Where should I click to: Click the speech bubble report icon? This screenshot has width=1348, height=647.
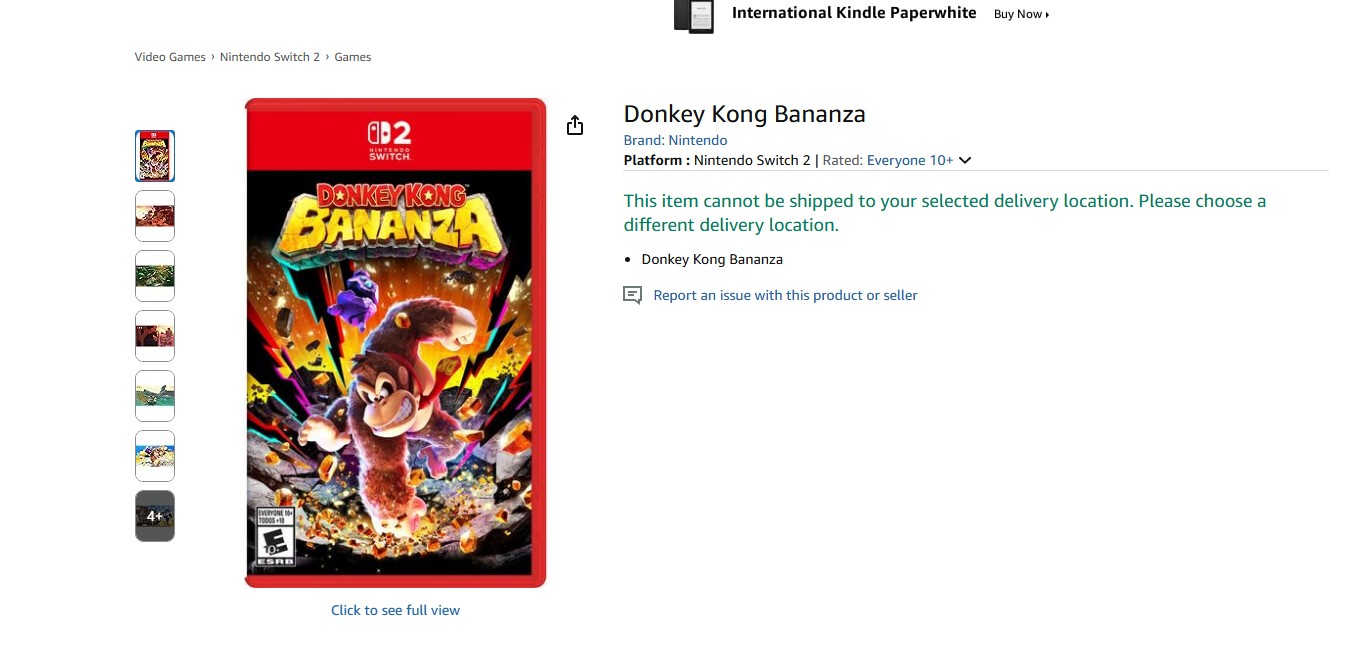632,295
